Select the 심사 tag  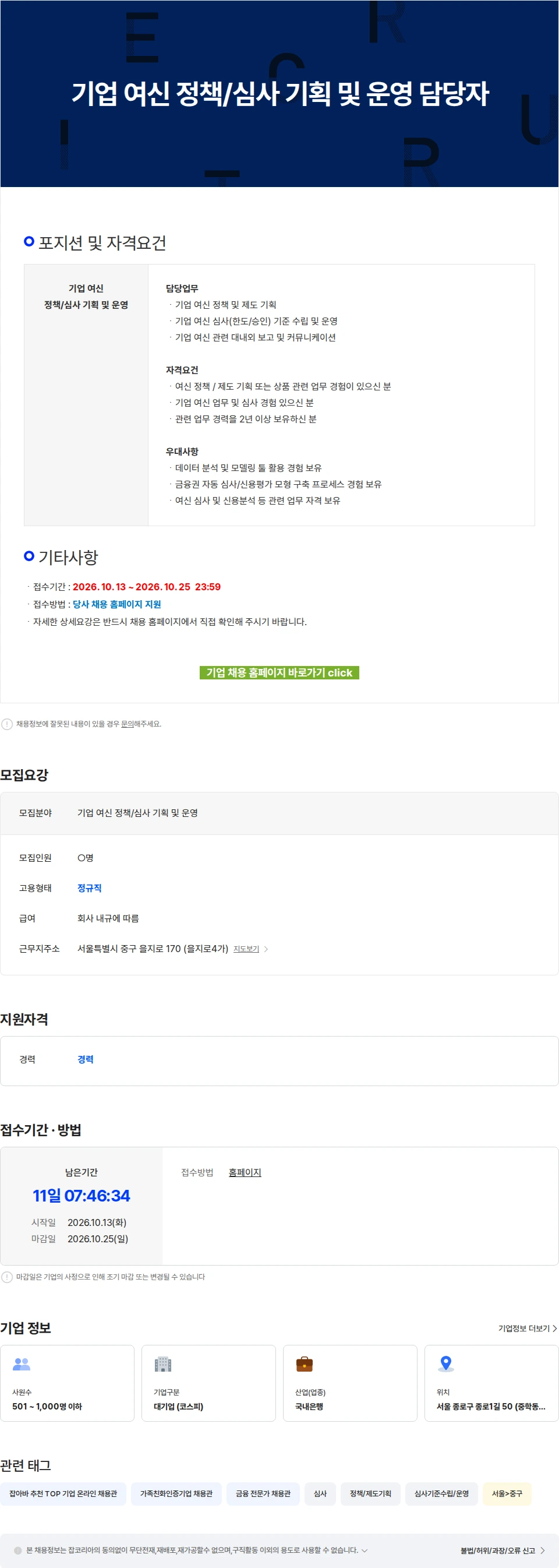pos(321,1494)
